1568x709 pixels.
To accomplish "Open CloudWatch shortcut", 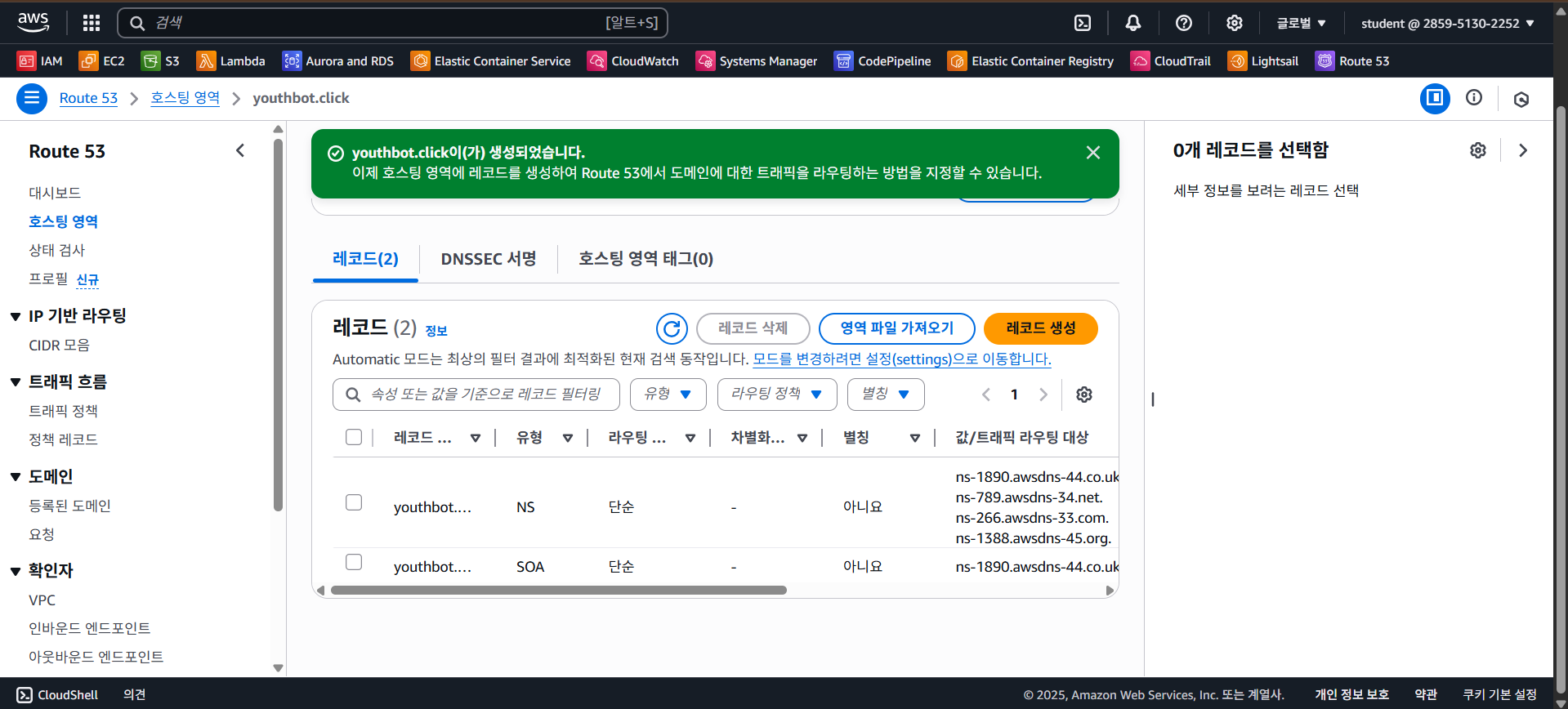I will tap(633, 61).
